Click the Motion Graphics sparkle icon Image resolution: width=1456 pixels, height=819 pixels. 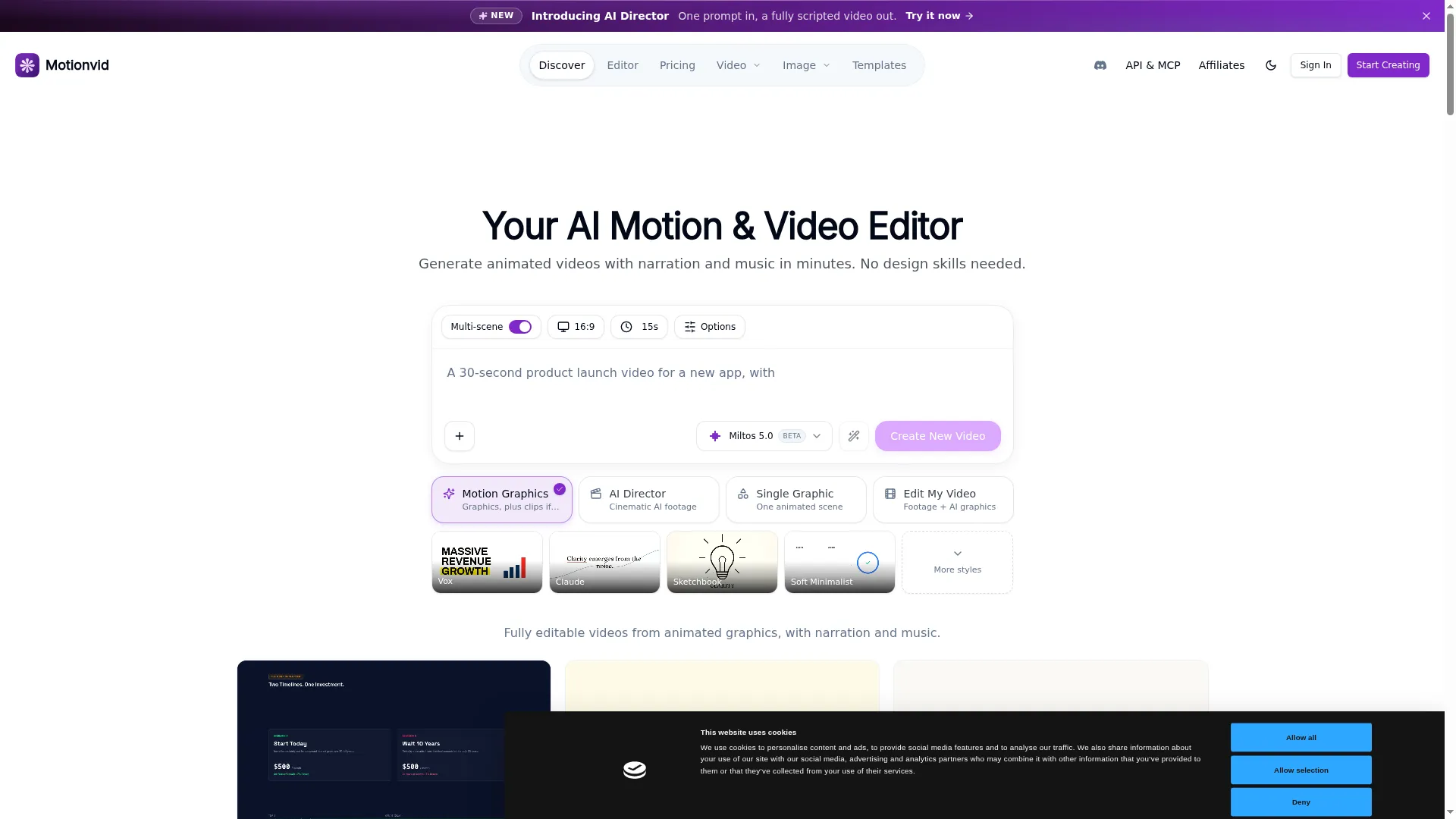pyautogui.click(x=449, y=494)
